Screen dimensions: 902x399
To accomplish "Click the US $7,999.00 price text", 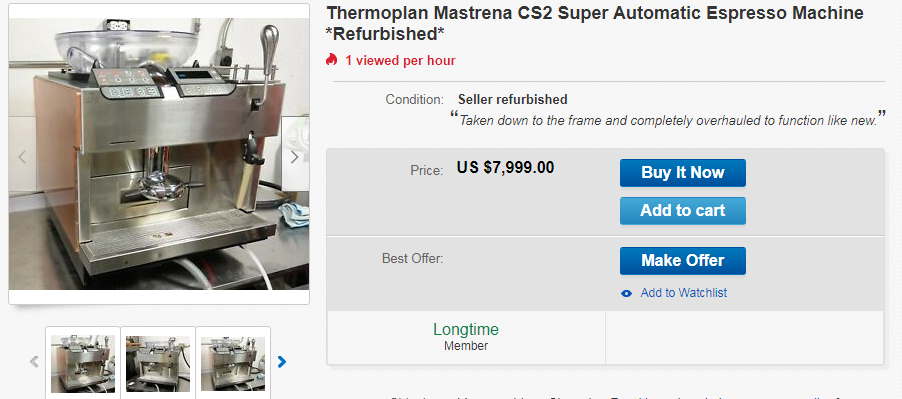I will coord(505,167).
